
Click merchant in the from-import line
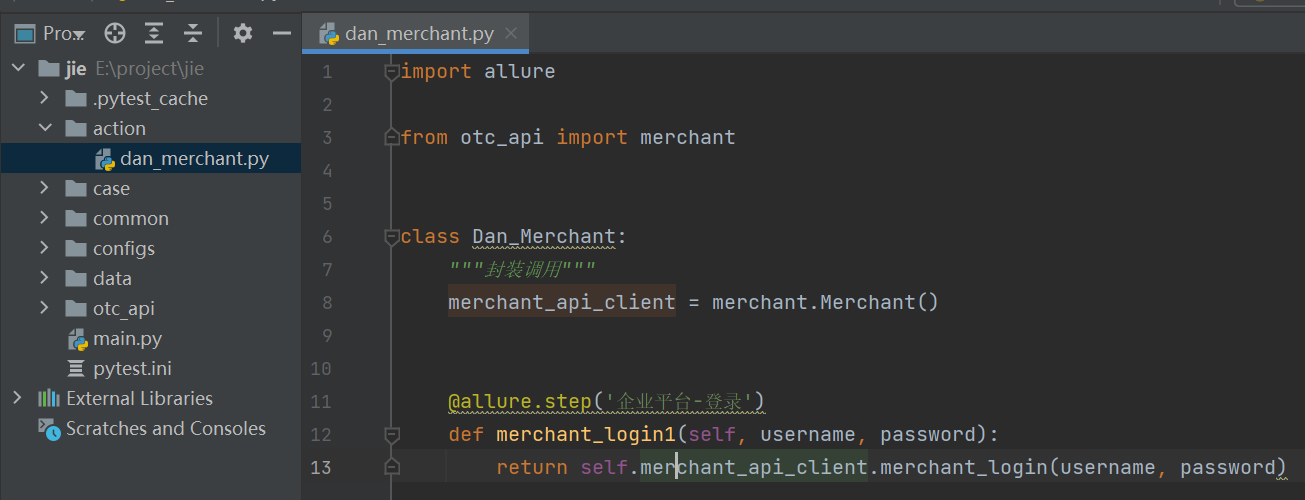pyautogui.click(x=687, y=137)
